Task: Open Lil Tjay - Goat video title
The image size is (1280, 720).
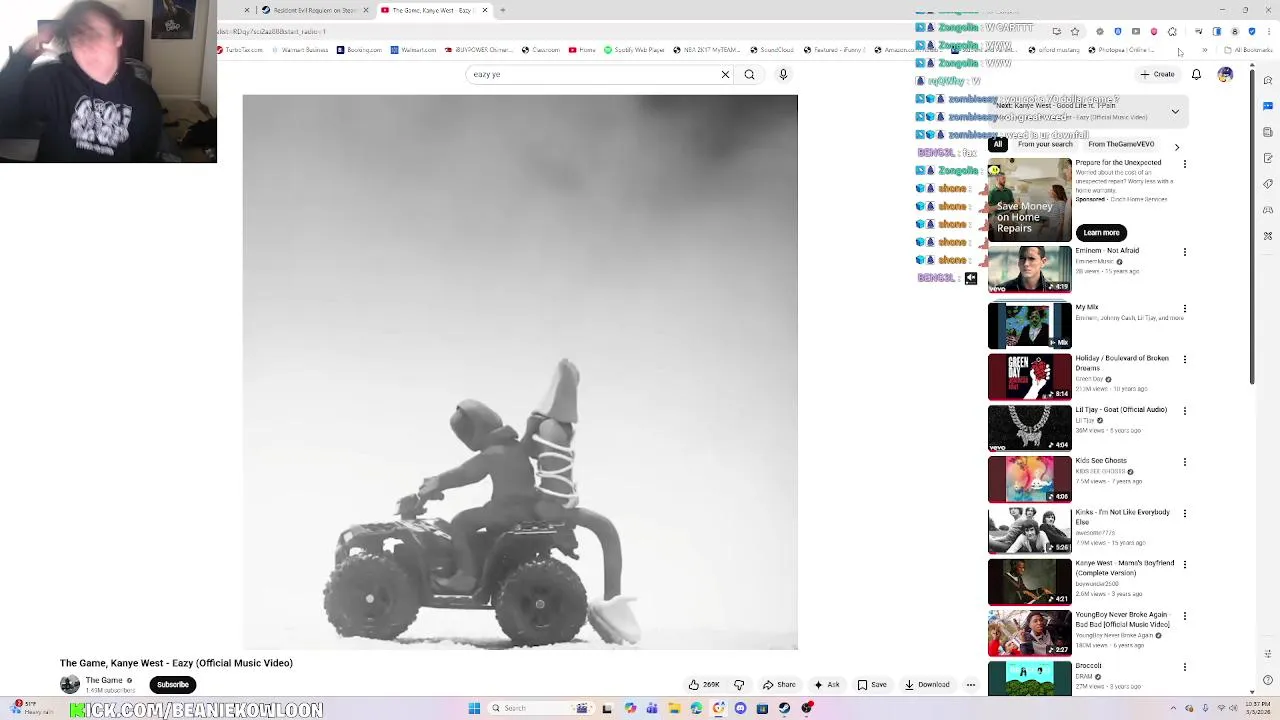Action: (1121, 410)
